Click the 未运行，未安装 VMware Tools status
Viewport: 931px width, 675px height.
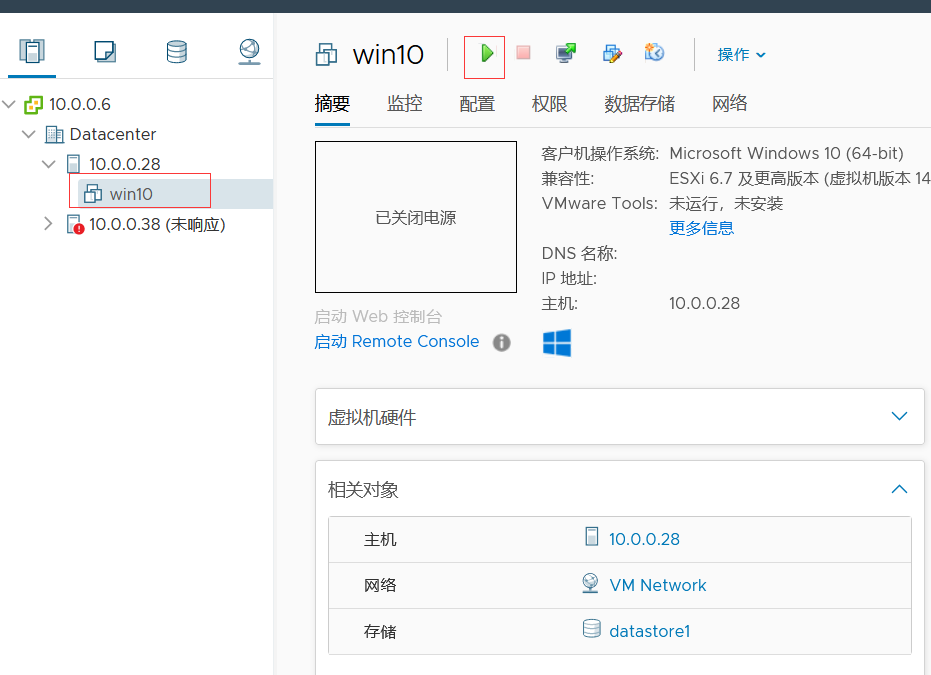coord(726,204)
